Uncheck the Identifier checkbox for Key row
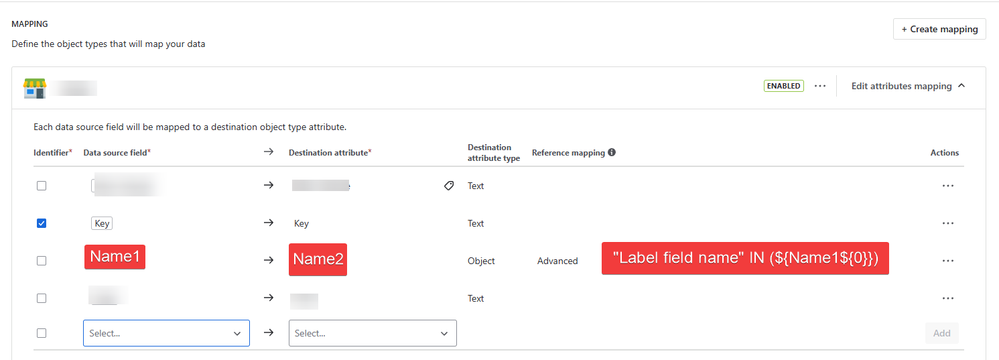 coord(41,224)
